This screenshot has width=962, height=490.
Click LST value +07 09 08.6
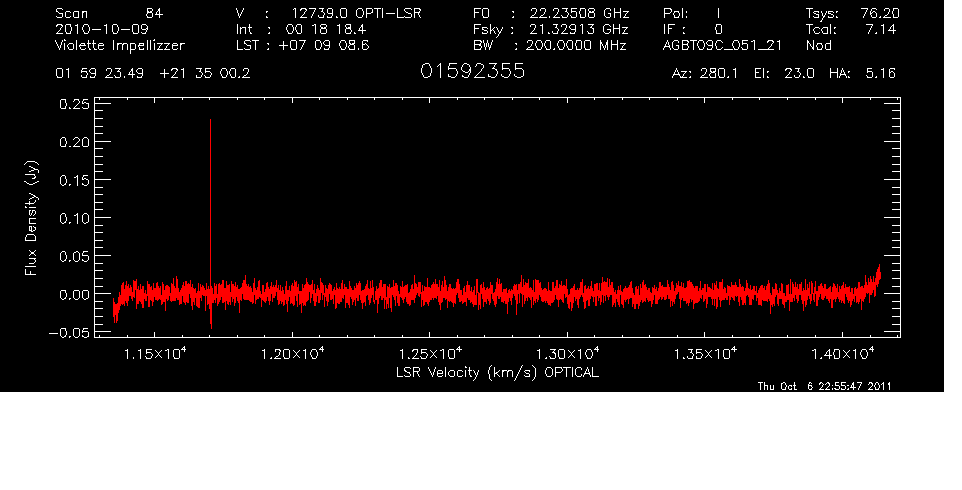coord(324,45)
